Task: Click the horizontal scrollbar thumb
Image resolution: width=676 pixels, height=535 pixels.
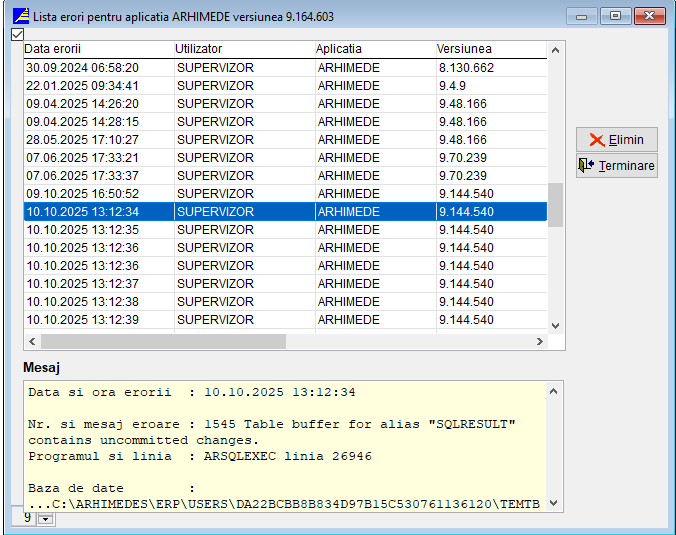Action: [x=163, y=341]
